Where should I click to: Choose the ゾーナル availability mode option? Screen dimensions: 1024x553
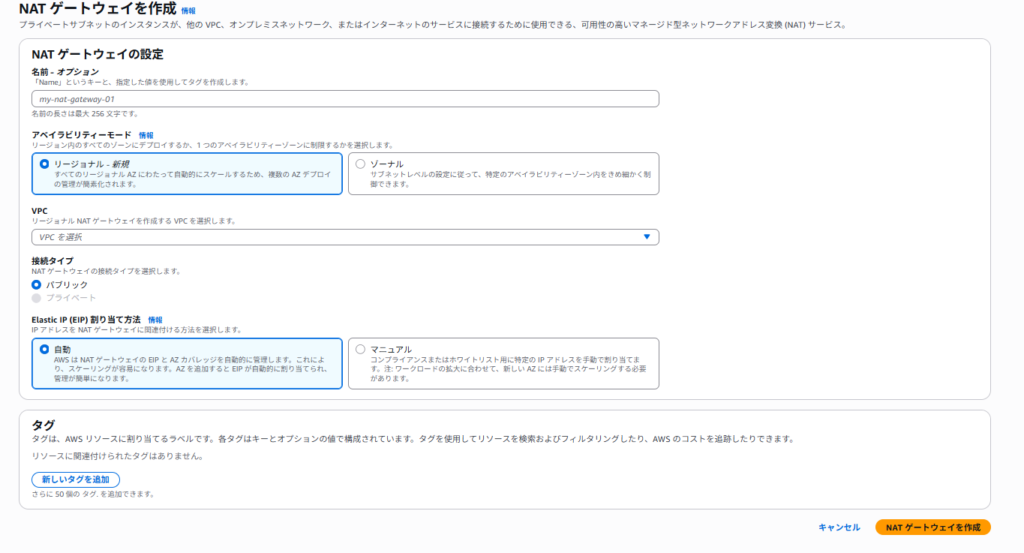tap(361, 163)
